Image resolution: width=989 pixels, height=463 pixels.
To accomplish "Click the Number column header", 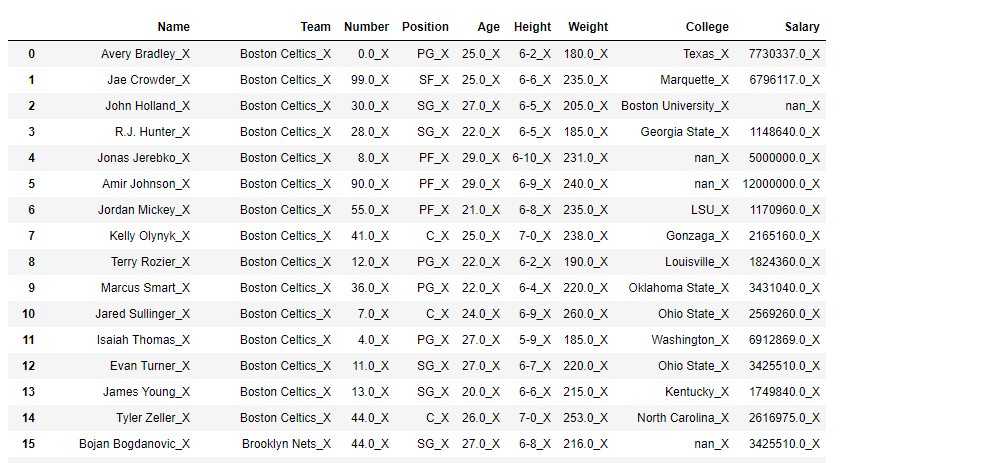I will (x=366, y=27).
